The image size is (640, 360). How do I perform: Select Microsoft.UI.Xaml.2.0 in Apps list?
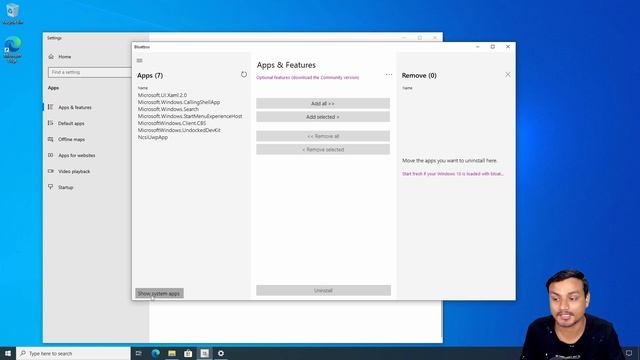click(x=162, y=95)
